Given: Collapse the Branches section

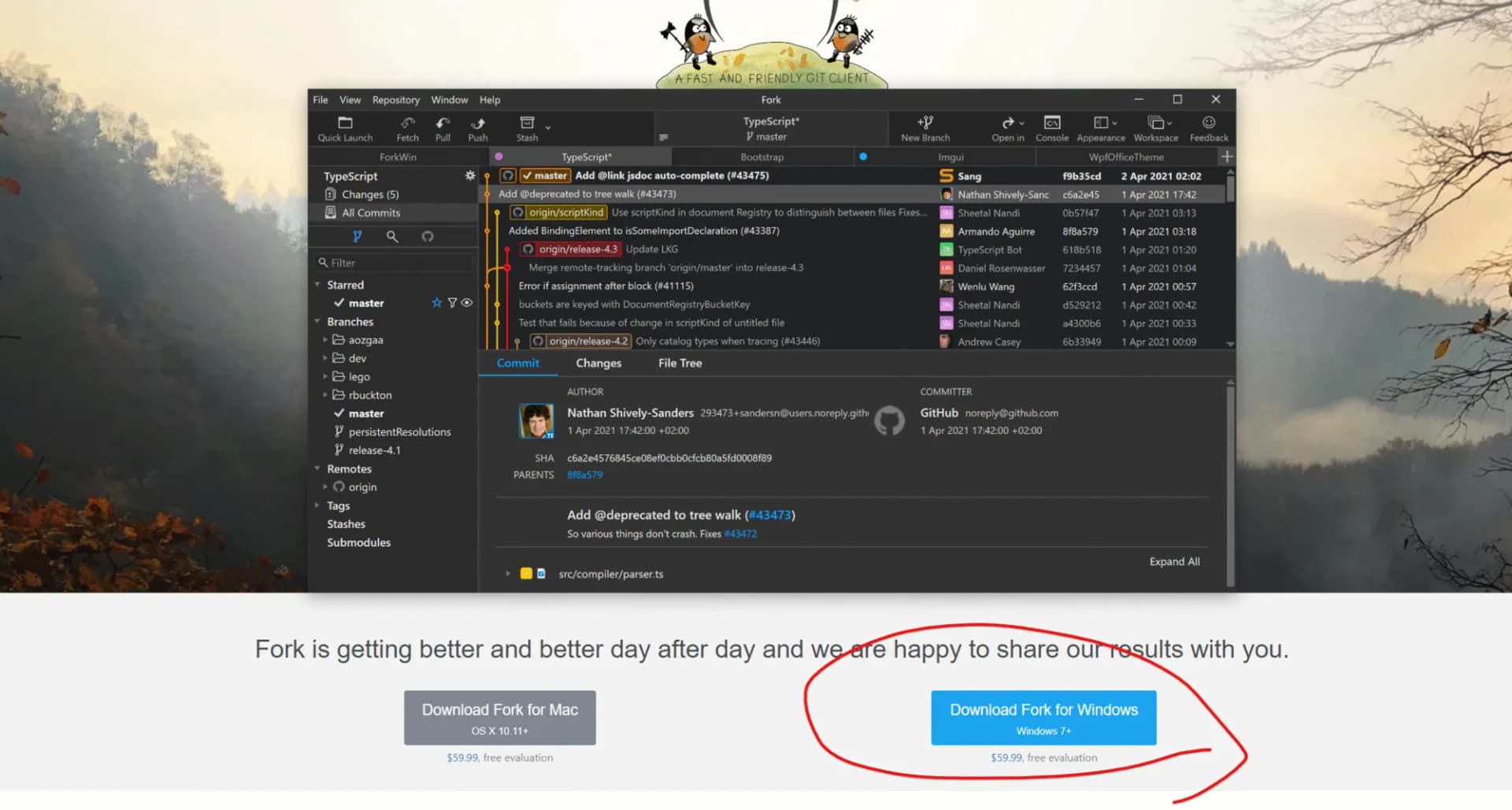Looking at the screenshot, I should click(x=317, y=322).
